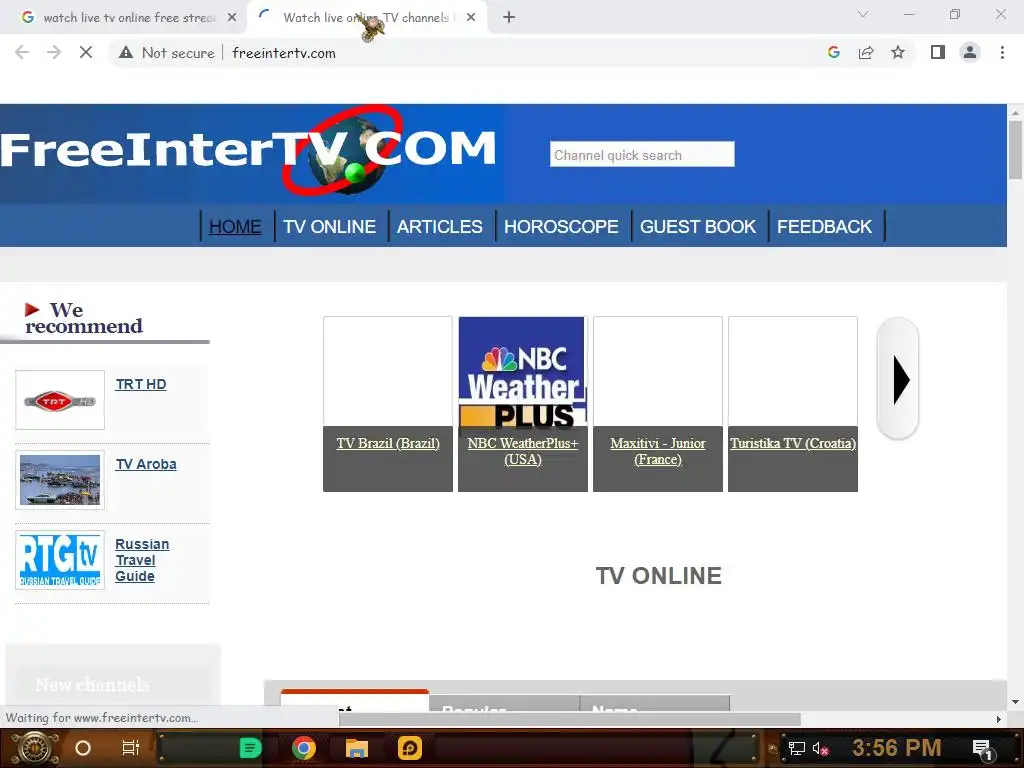The image size is (1024, 768).
Task: Open the FEEDBACK menu item
Action: coord(824,227)
